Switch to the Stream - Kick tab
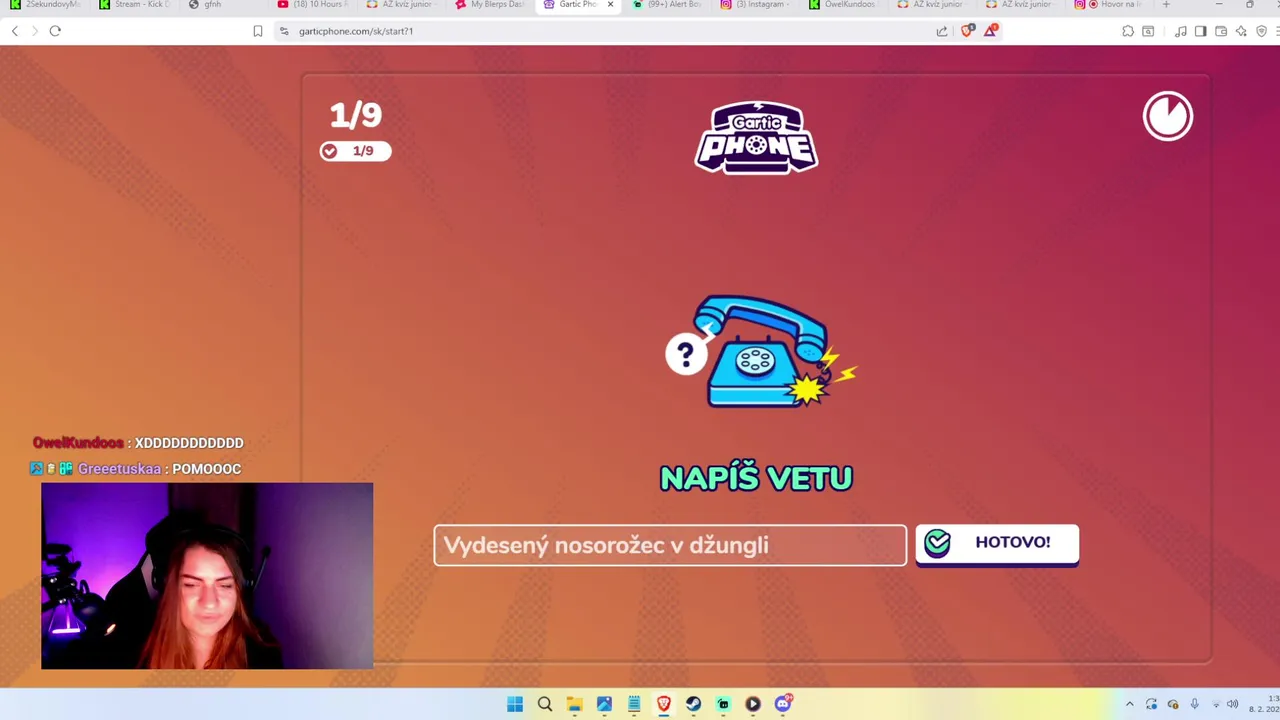Screen dimensions: 1280x720 [x=135, y=5]
